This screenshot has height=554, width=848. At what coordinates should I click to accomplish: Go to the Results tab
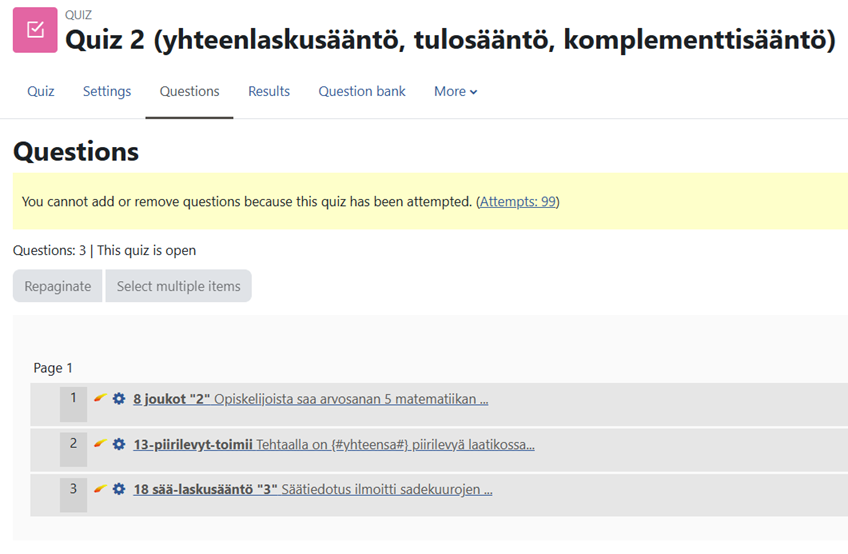click(269, 91)
